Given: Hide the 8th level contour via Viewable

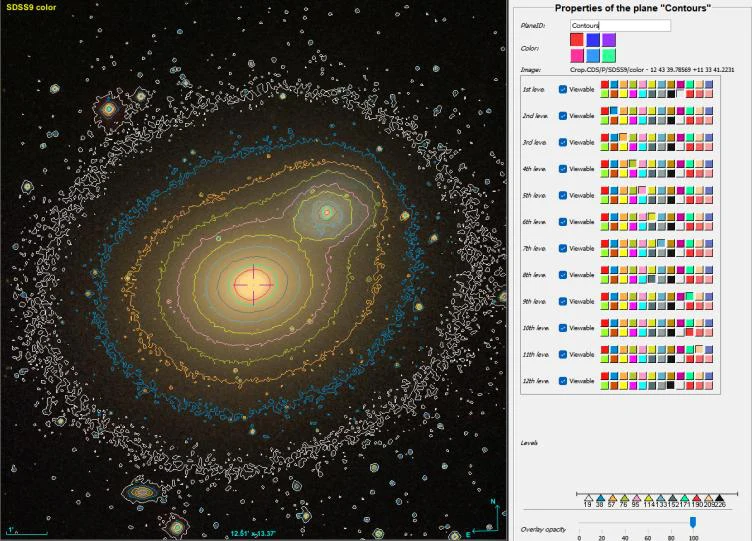Looking at the screenshot, I should tap(563, 275).
